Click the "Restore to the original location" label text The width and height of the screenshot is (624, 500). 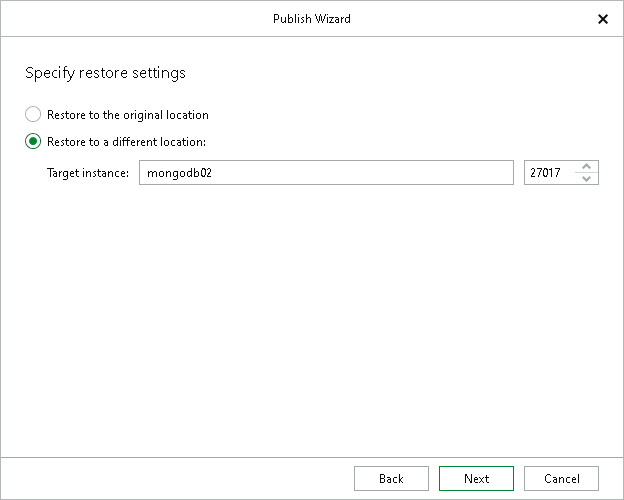coord(127,115)
